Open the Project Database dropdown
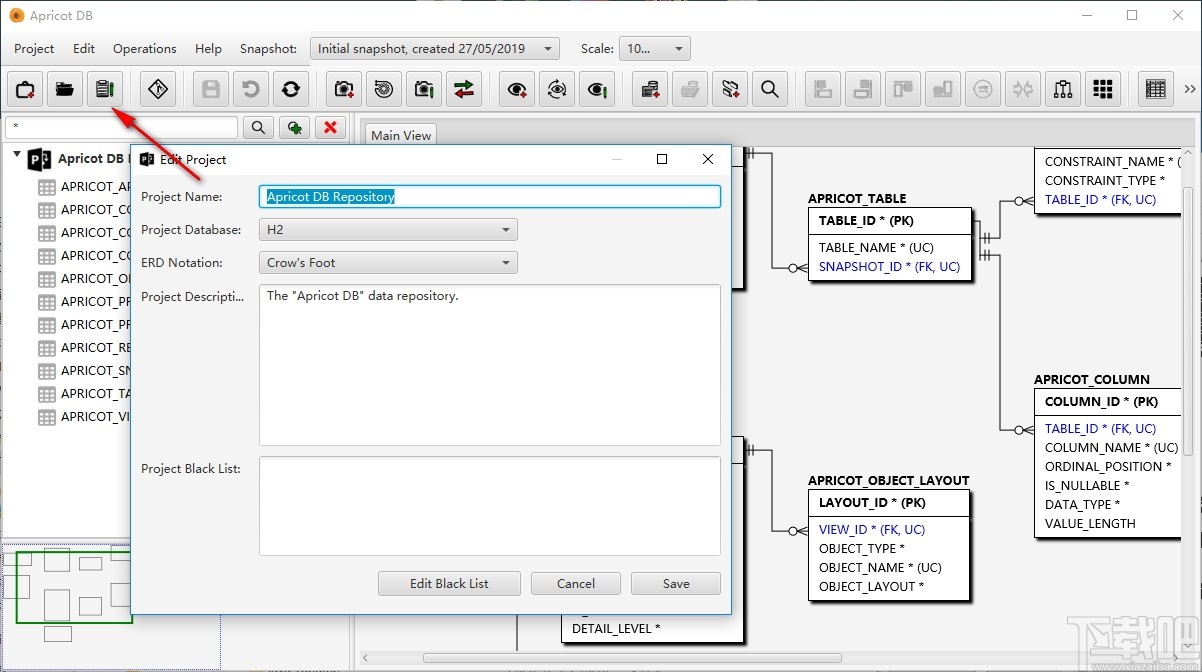Image resolution: width=1202 pixels, height=672 pixels. click(388, 230)
